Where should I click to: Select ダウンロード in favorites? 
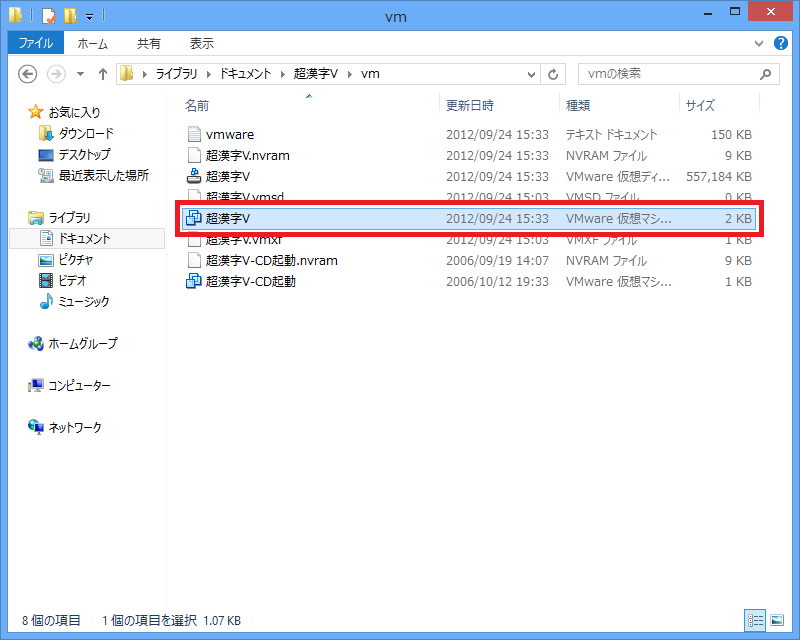pyautogui.click(x=86, y=134)
